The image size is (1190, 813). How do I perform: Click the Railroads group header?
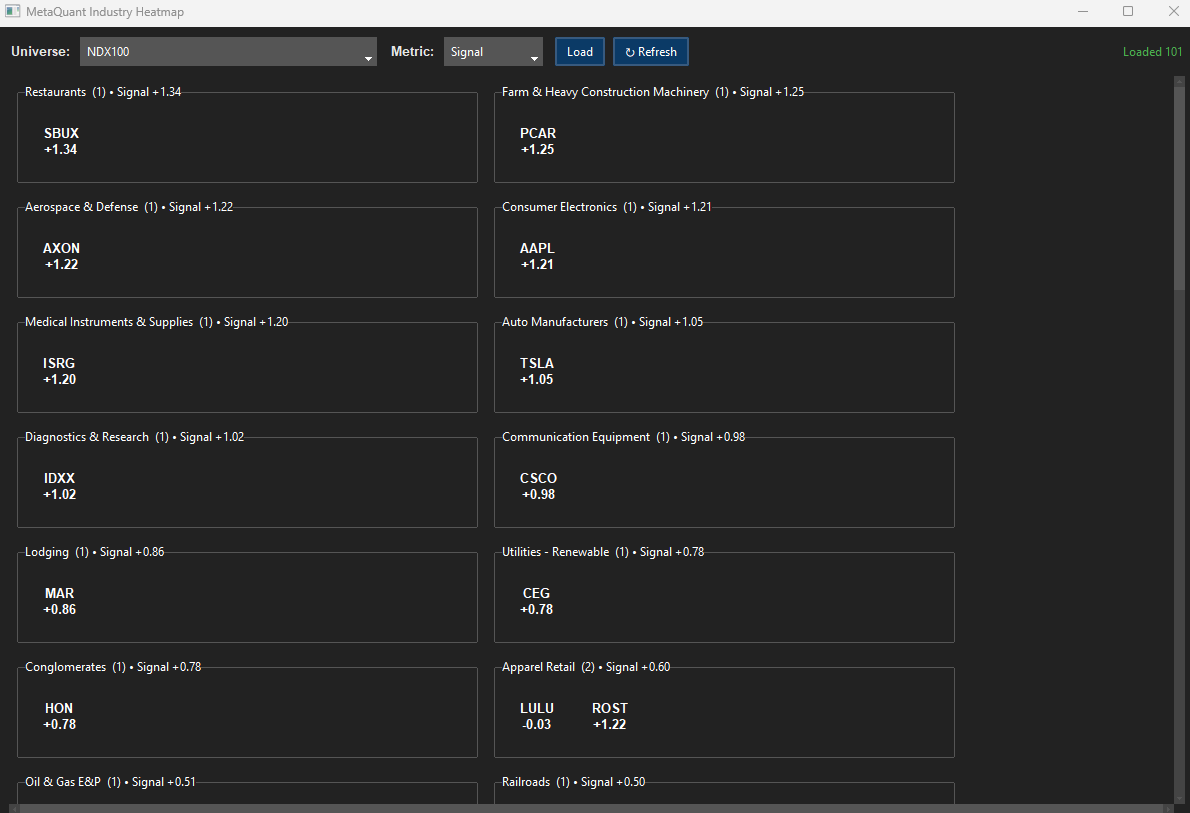(x=574, y=782)
